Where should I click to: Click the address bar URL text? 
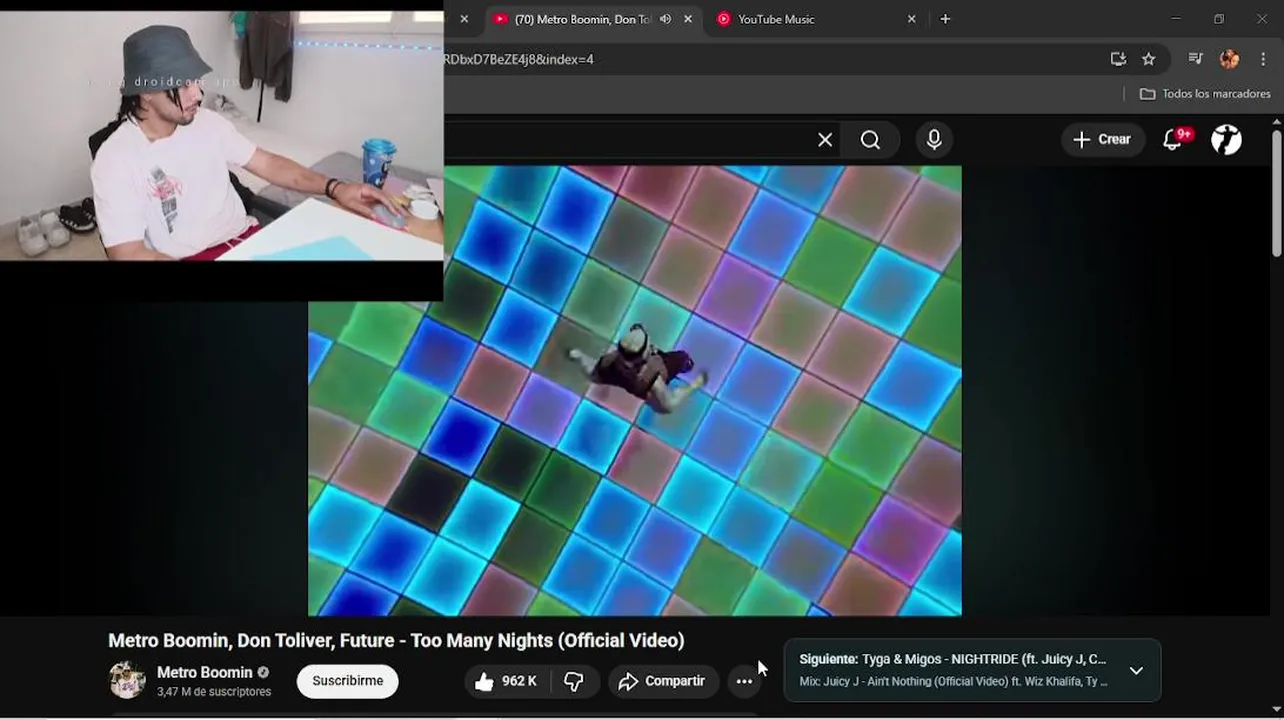[519, 59]
